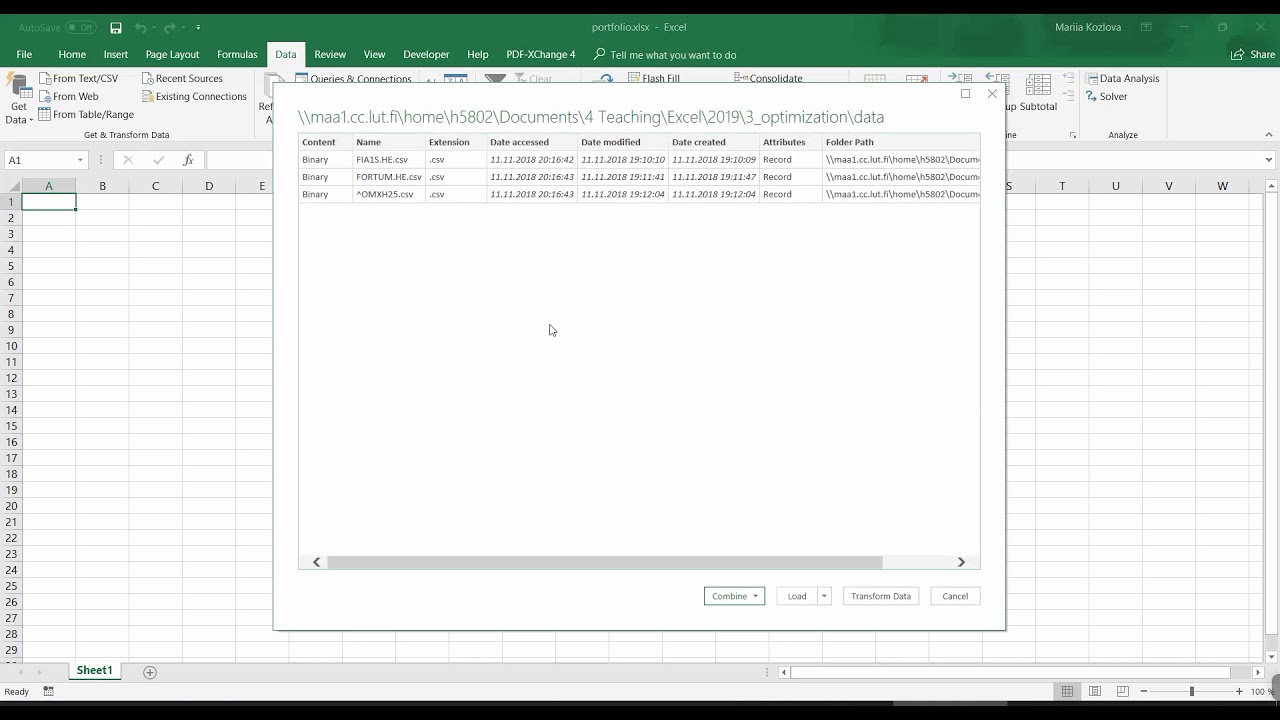
Task: Open Existing Connections
Action: 194,96
